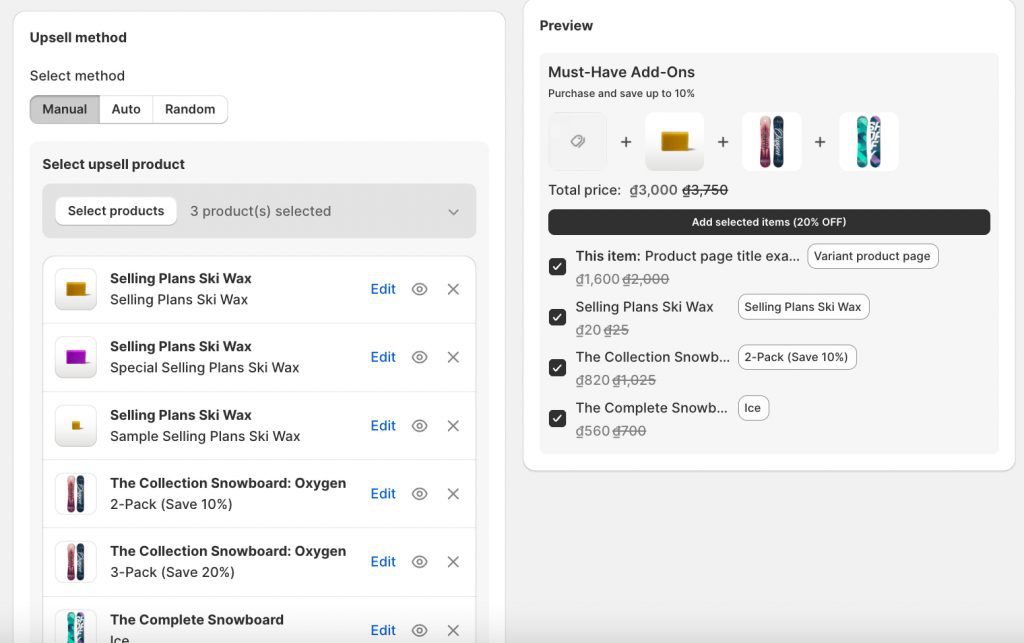Uncheck The Complete Snowboard checkbox in preview
This screenshot has height=643, width=1024.
point(558,418)
